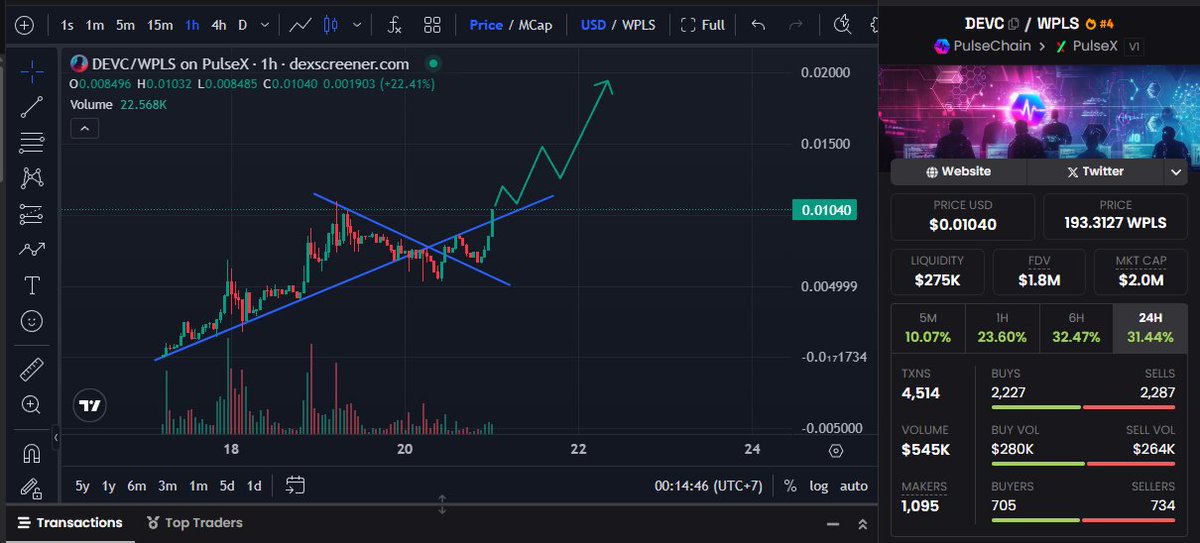Expand the chart style dropdown arrow
This screenshot has height=543, width=1200.
point(358,25)
